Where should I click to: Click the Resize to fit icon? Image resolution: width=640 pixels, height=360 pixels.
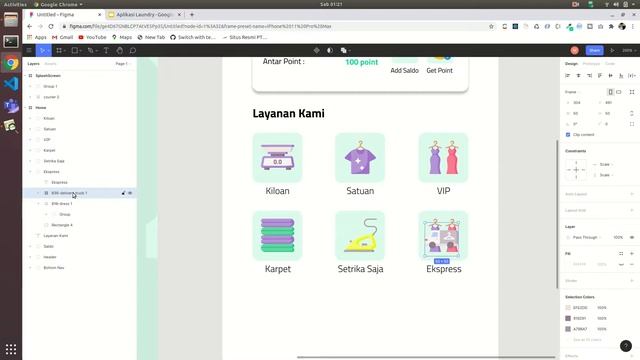coord(632,92)
